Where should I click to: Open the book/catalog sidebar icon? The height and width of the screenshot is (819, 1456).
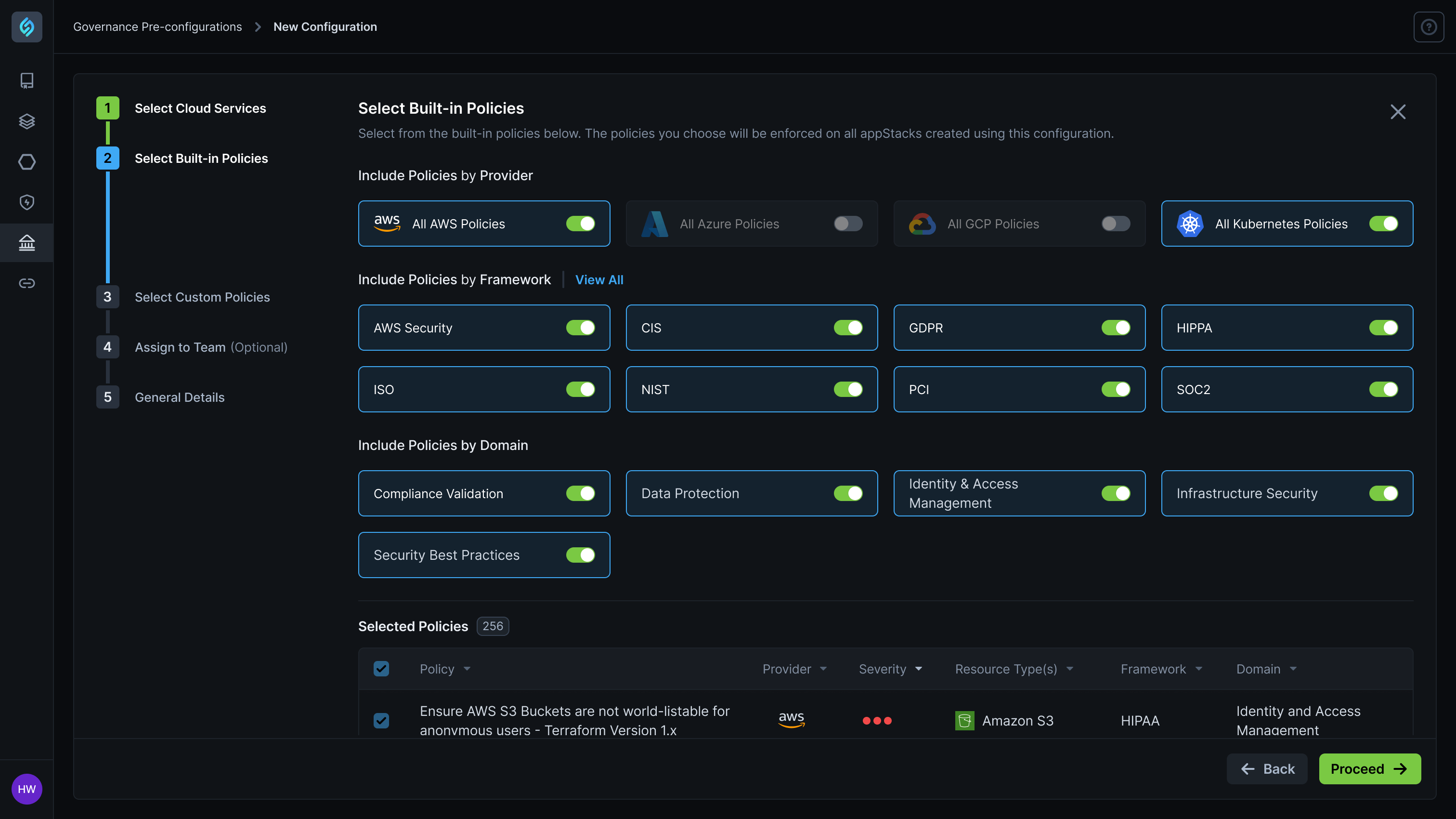26,80
